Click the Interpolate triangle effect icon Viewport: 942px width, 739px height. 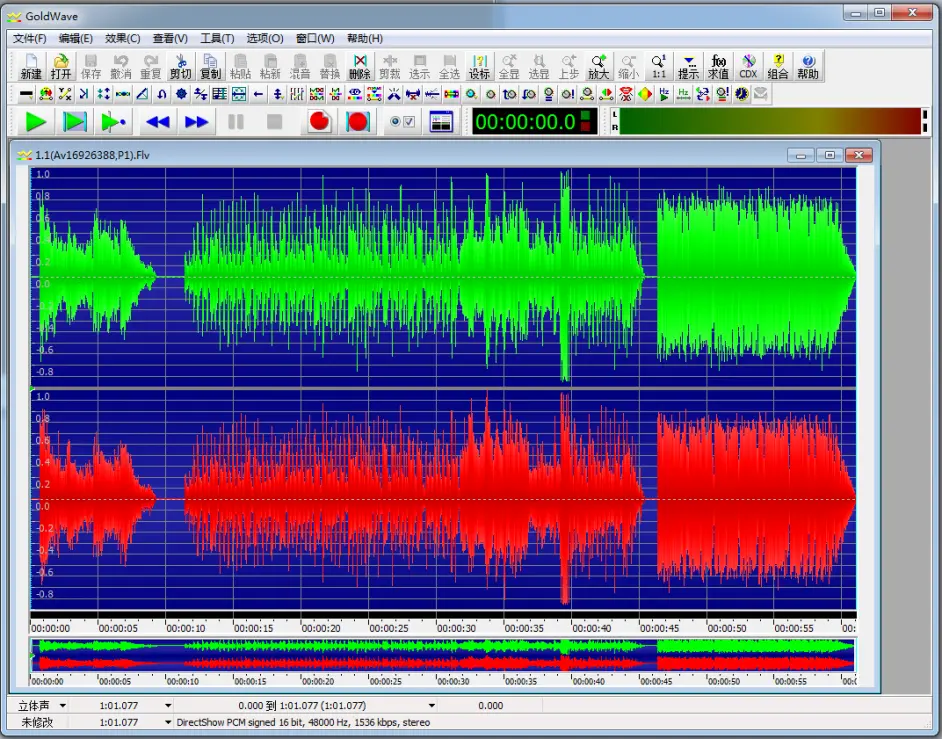tap(142, 94)
